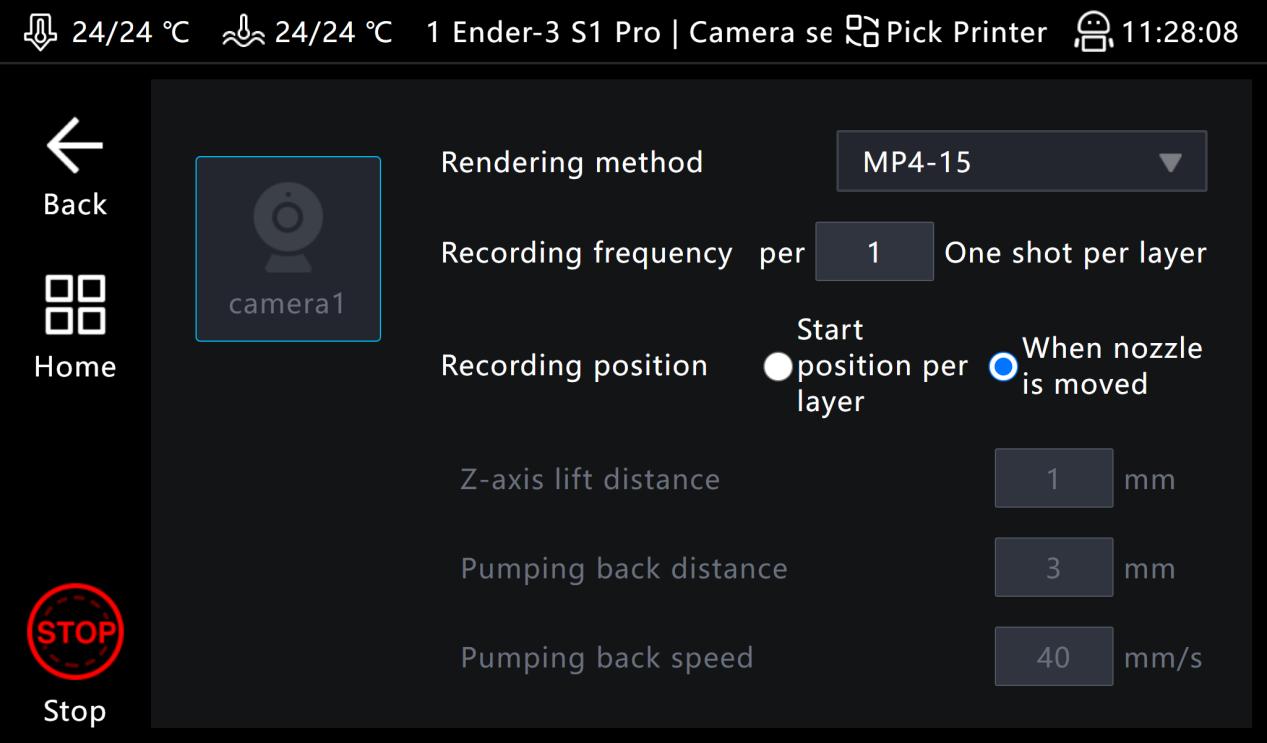Select Start position per layer radio
The height and width of the screenshot is (743, 1267).
click(777, 367)
